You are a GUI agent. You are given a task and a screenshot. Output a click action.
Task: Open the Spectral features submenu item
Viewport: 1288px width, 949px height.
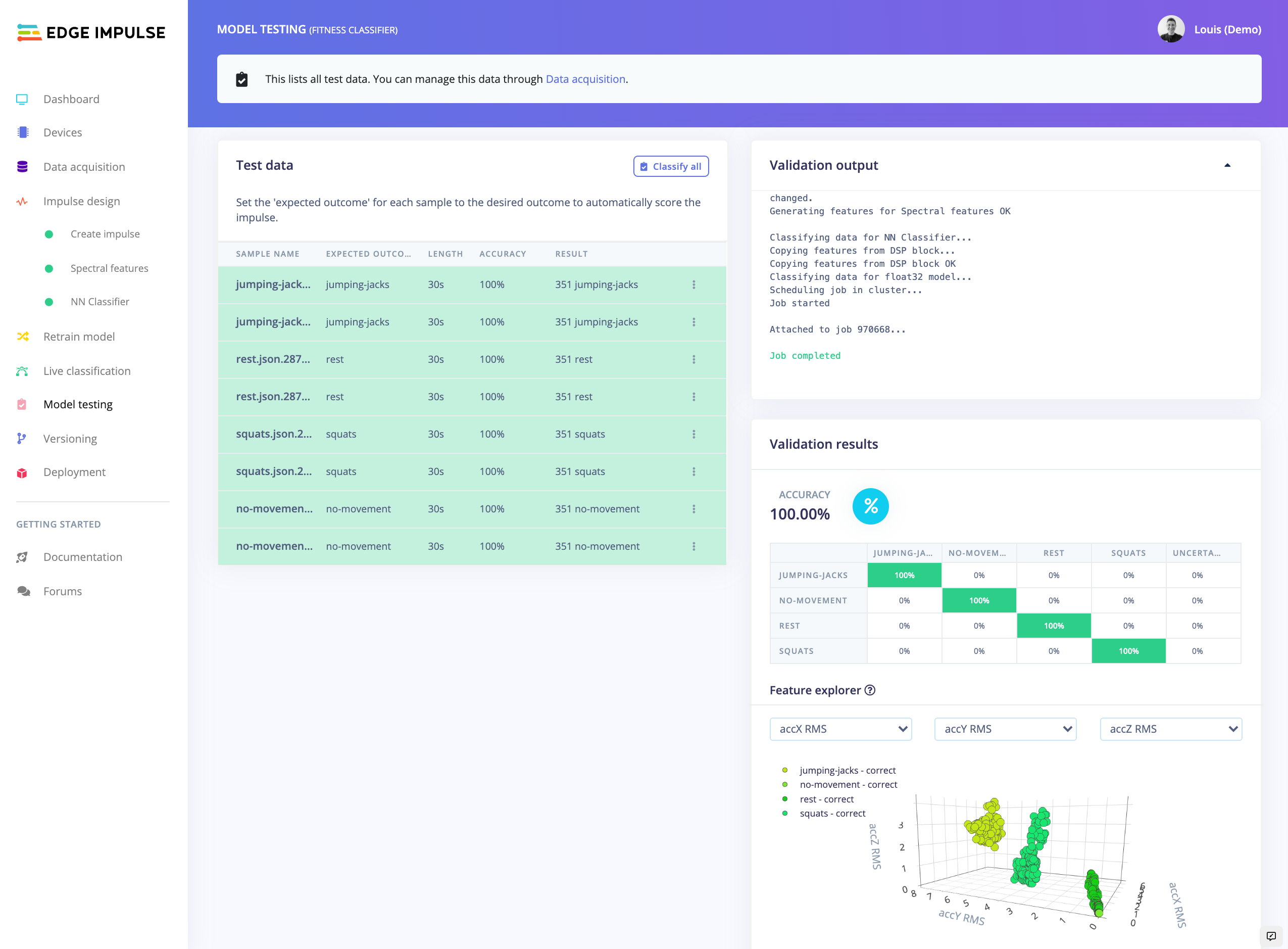click(x=109, y=268)
